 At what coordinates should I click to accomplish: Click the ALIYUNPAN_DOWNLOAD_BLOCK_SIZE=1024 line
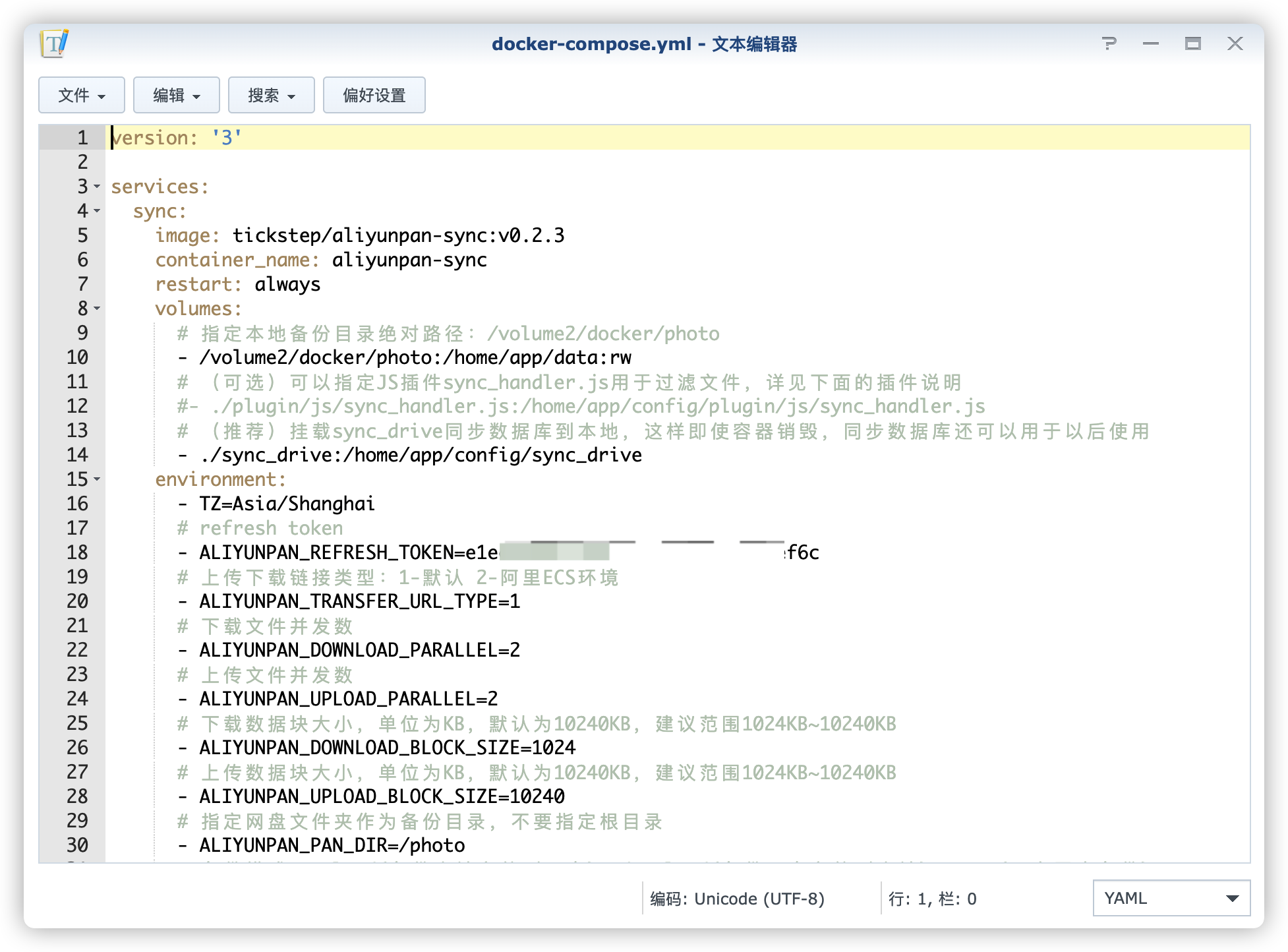tap(377, 748)
